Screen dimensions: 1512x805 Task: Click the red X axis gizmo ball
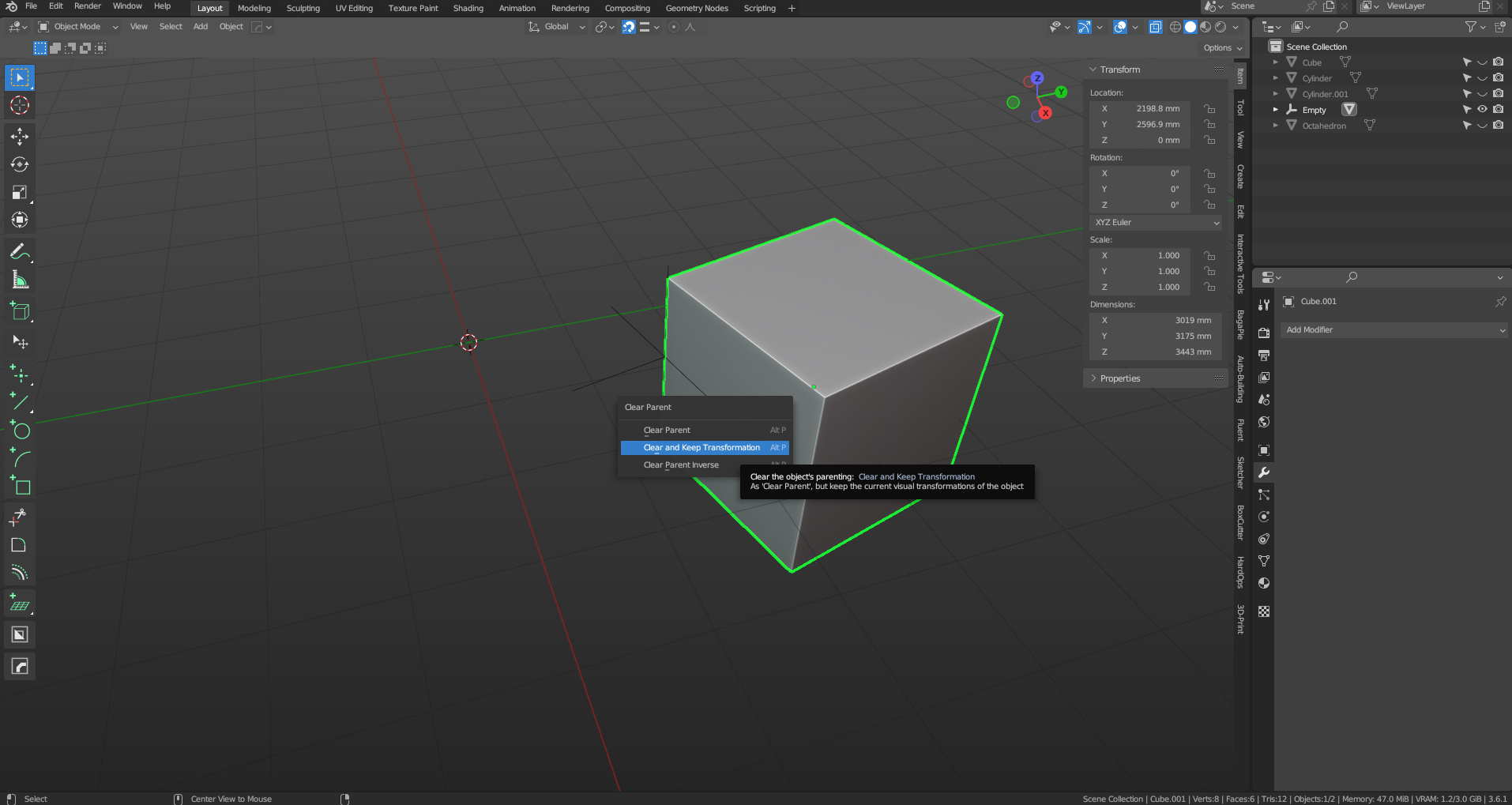[1045, 113]
